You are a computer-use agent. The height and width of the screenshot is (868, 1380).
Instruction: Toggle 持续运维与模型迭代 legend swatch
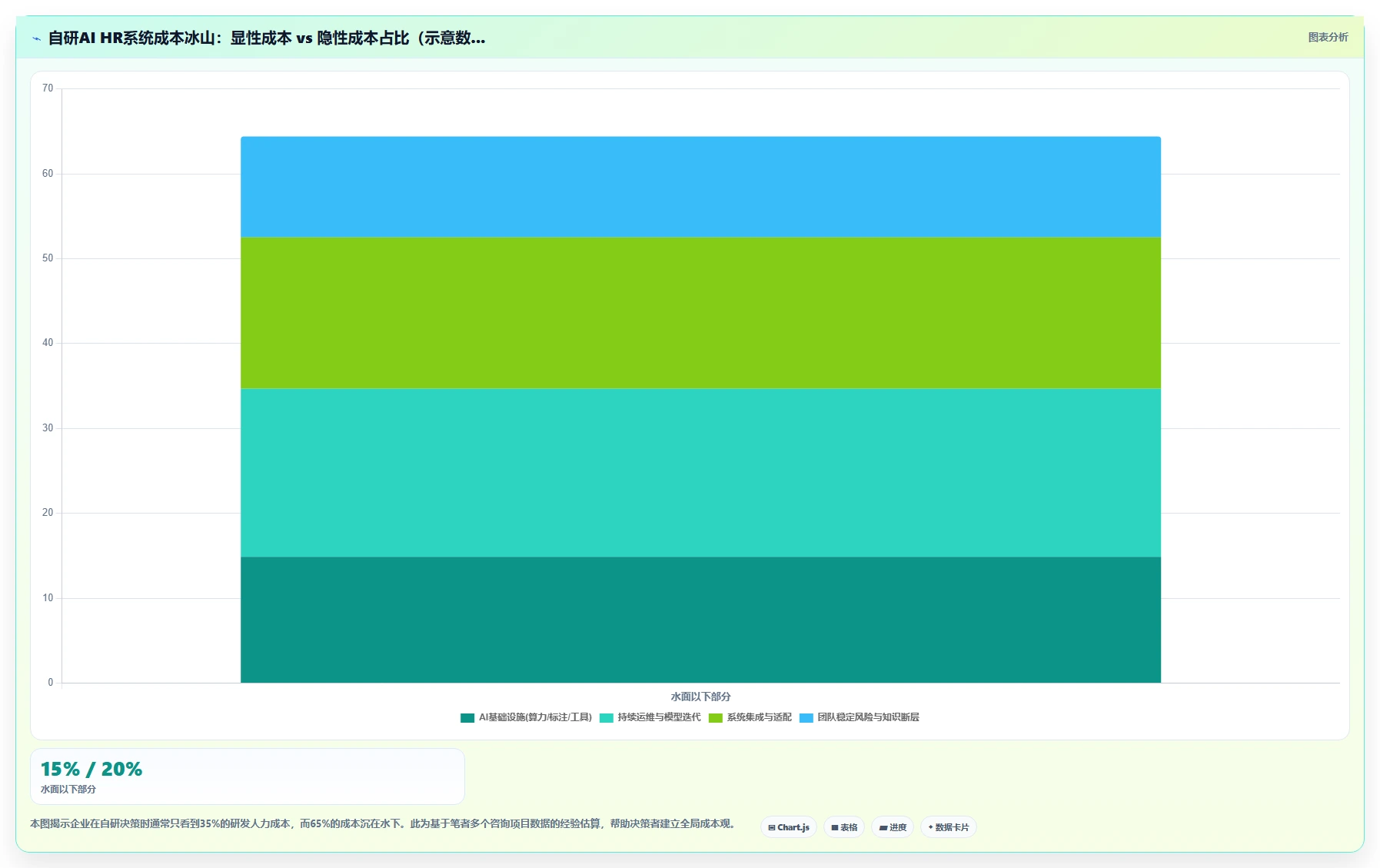point(607,718)
